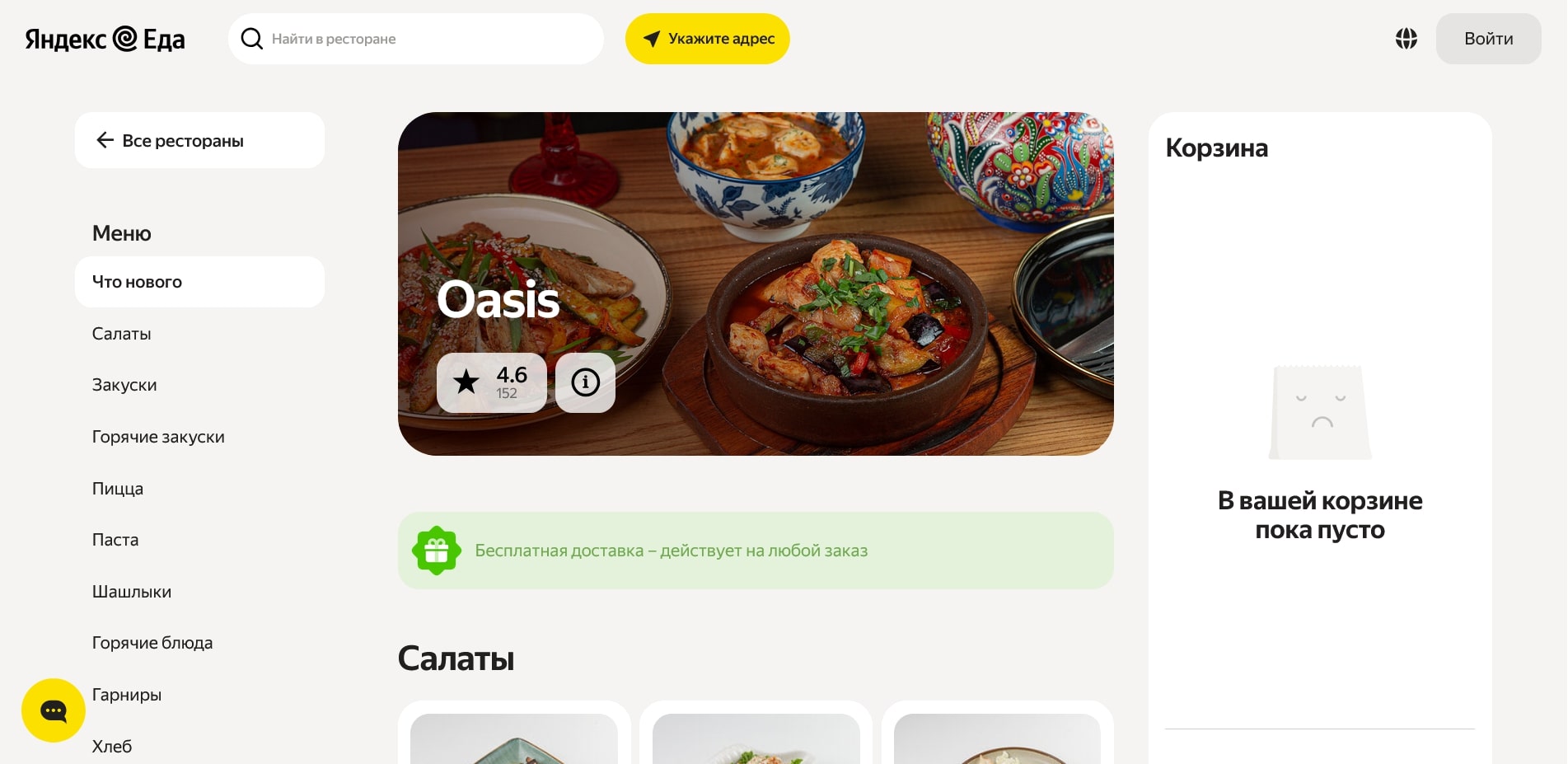Click the magnifier search icon
Viewport: 1568px width, 764px height.
point(251,39)
